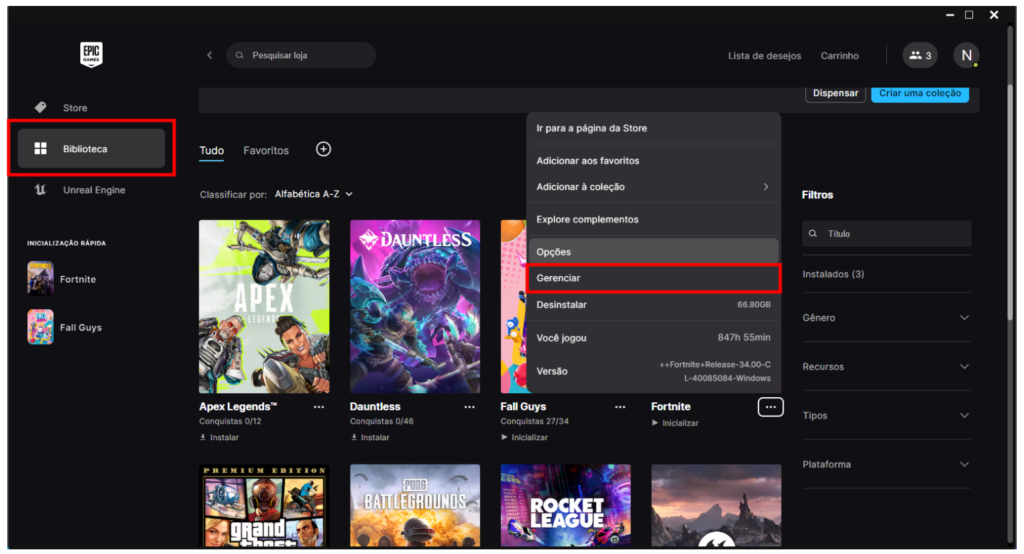
Task: Expand the Plataforma filter
Action: click(886, 465)
